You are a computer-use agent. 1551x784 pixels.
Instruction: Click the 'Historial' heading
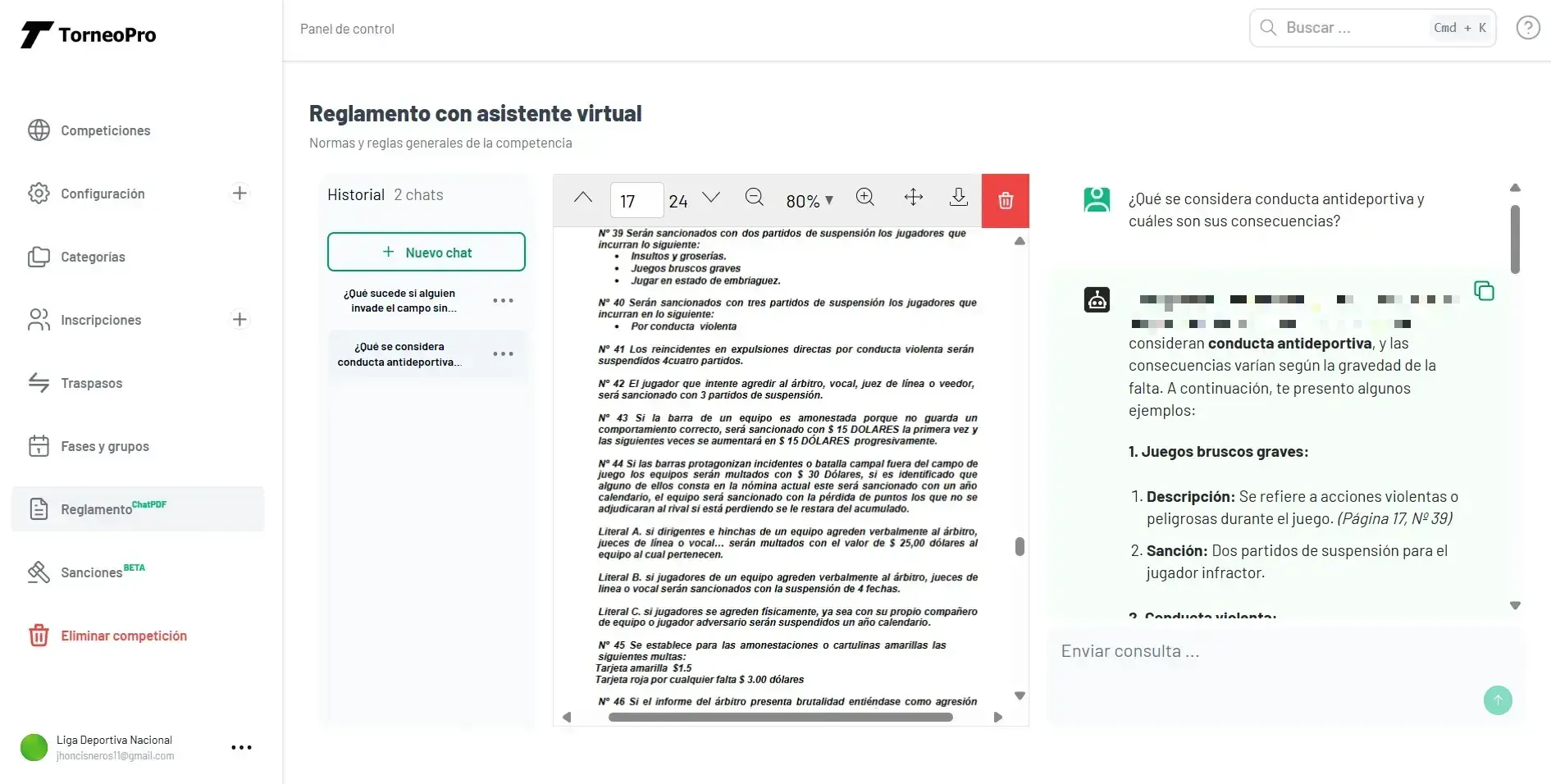[x=356, y=194]
